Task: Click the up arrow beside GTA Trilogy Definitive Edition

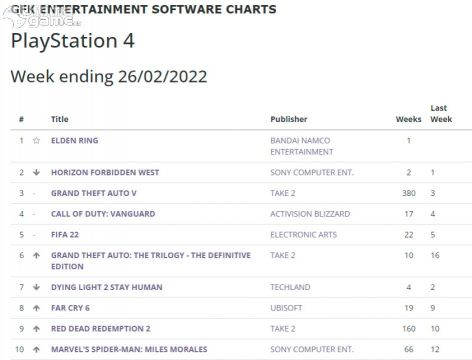Action: click(x=36, y=255)
